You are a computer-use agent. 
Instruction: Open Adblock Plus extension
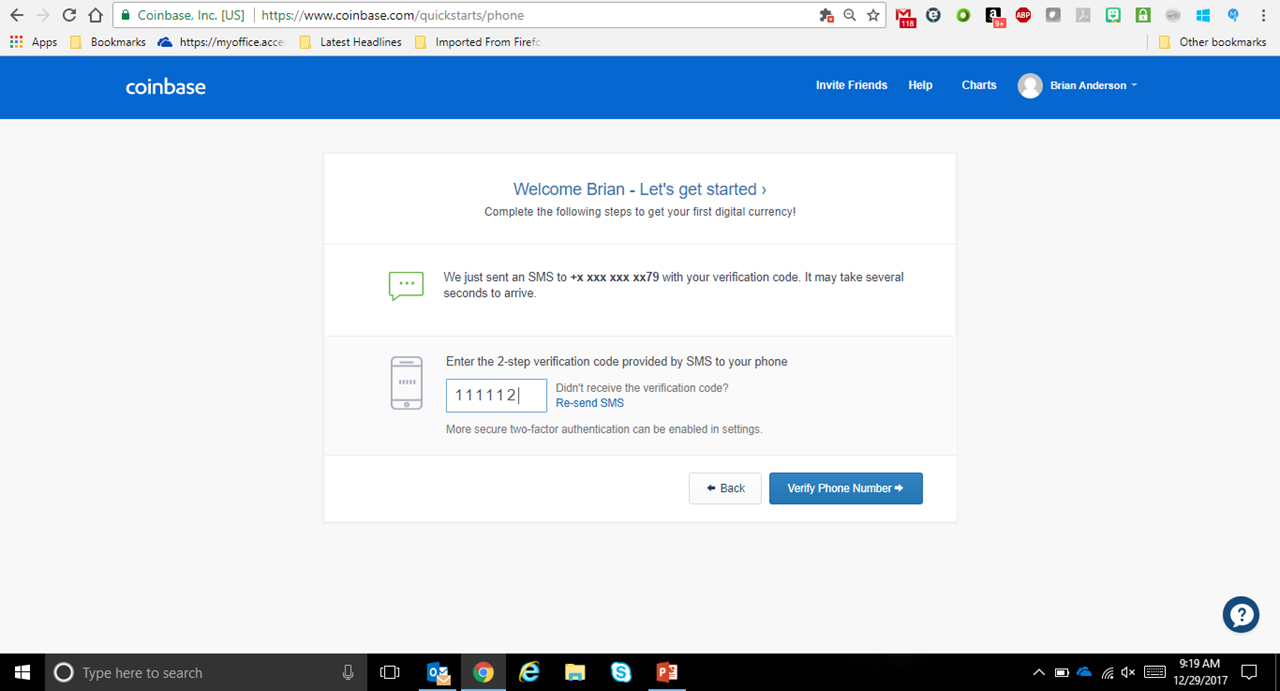coord(1023,15)
